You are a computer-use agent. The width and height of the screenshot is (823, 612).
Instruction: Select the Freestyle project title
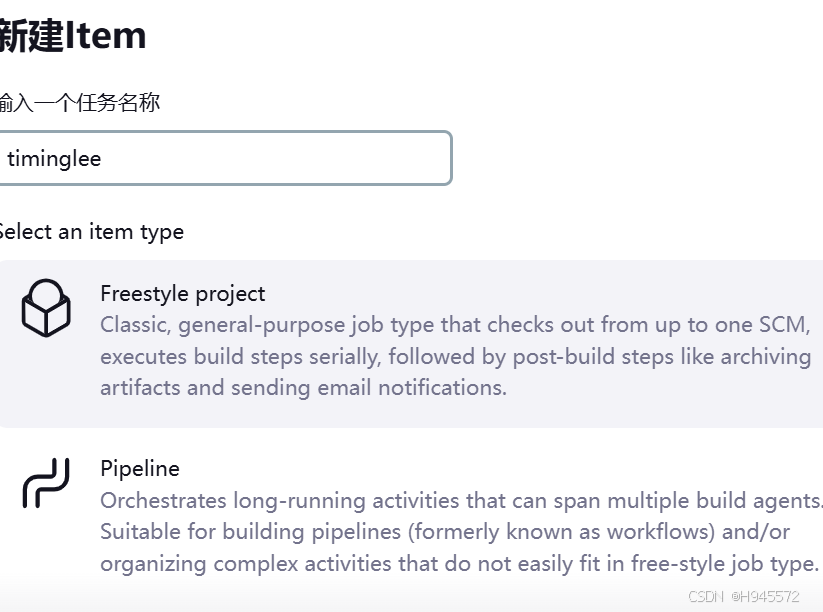pos(183,294)
